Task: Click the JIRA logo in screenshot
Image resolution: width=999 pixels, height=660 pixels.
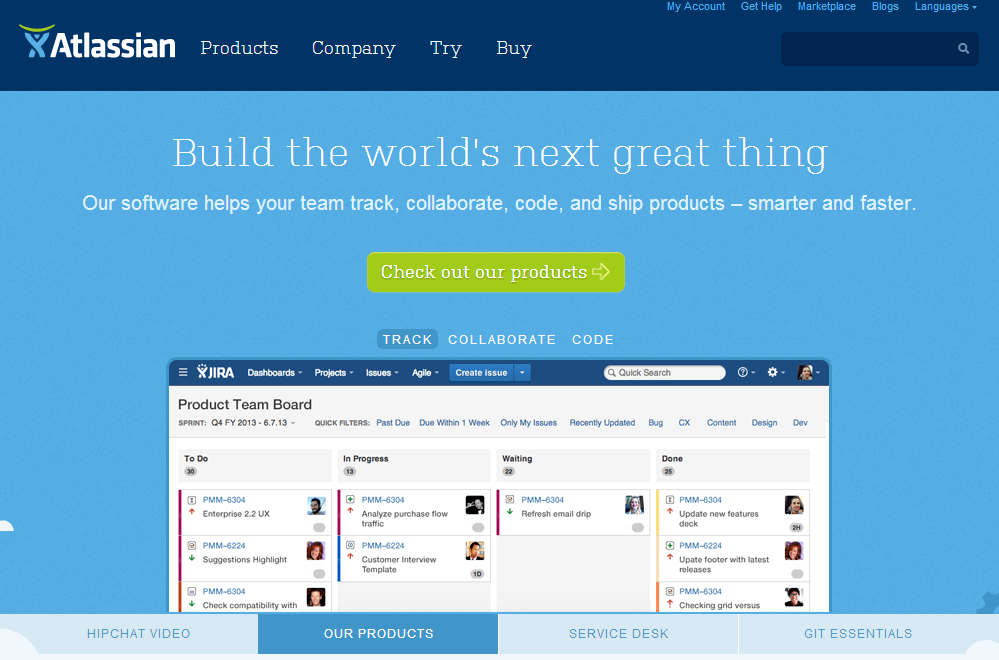Action: point(216,372)
